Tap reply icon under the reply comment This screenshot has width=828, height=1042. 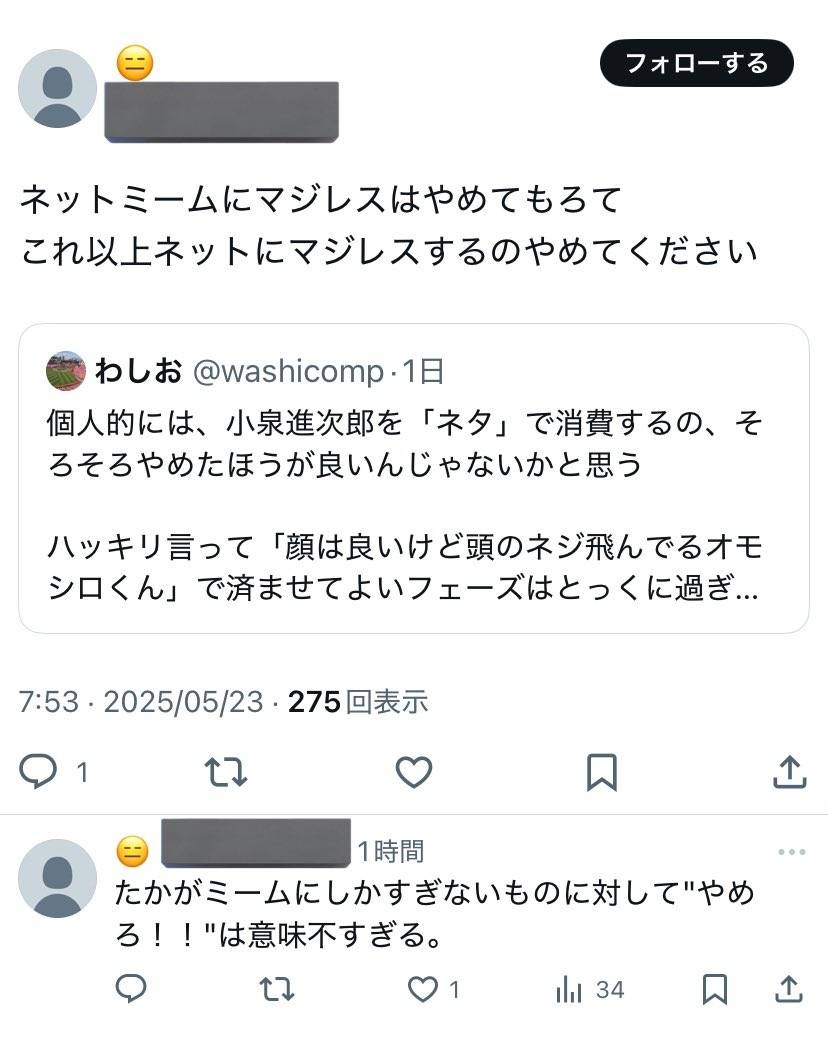tap(131, 989)
